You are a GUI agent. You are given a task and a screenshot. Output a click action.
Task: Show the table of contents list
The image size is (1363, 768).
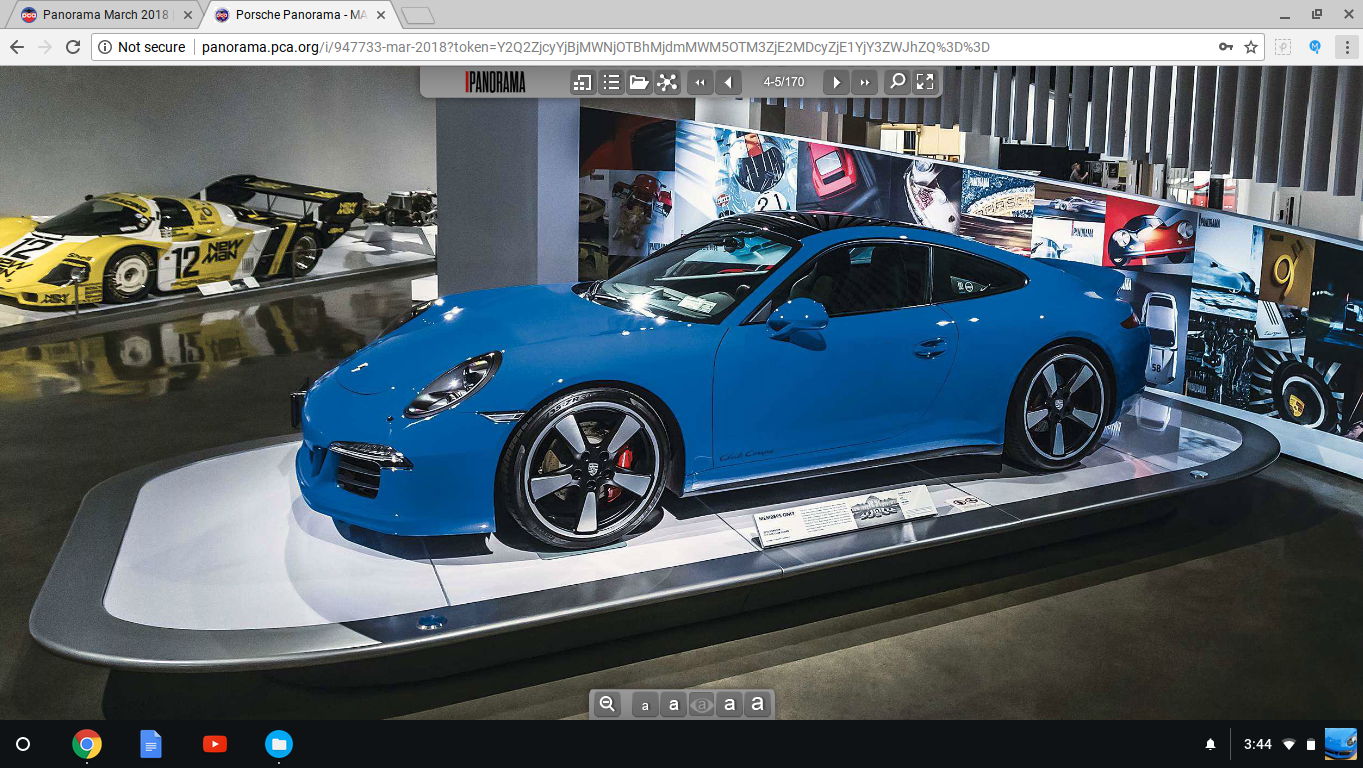click(x=611, y=82)
